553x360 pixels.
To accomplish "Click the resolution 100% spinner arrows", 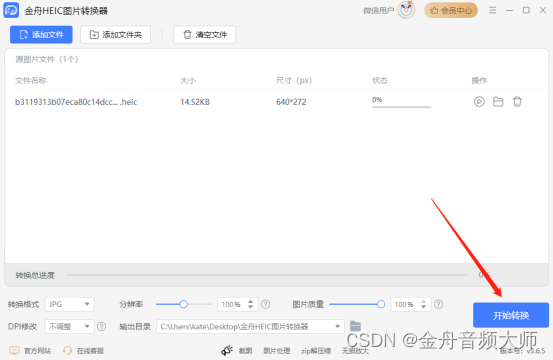I will (250, 304).
